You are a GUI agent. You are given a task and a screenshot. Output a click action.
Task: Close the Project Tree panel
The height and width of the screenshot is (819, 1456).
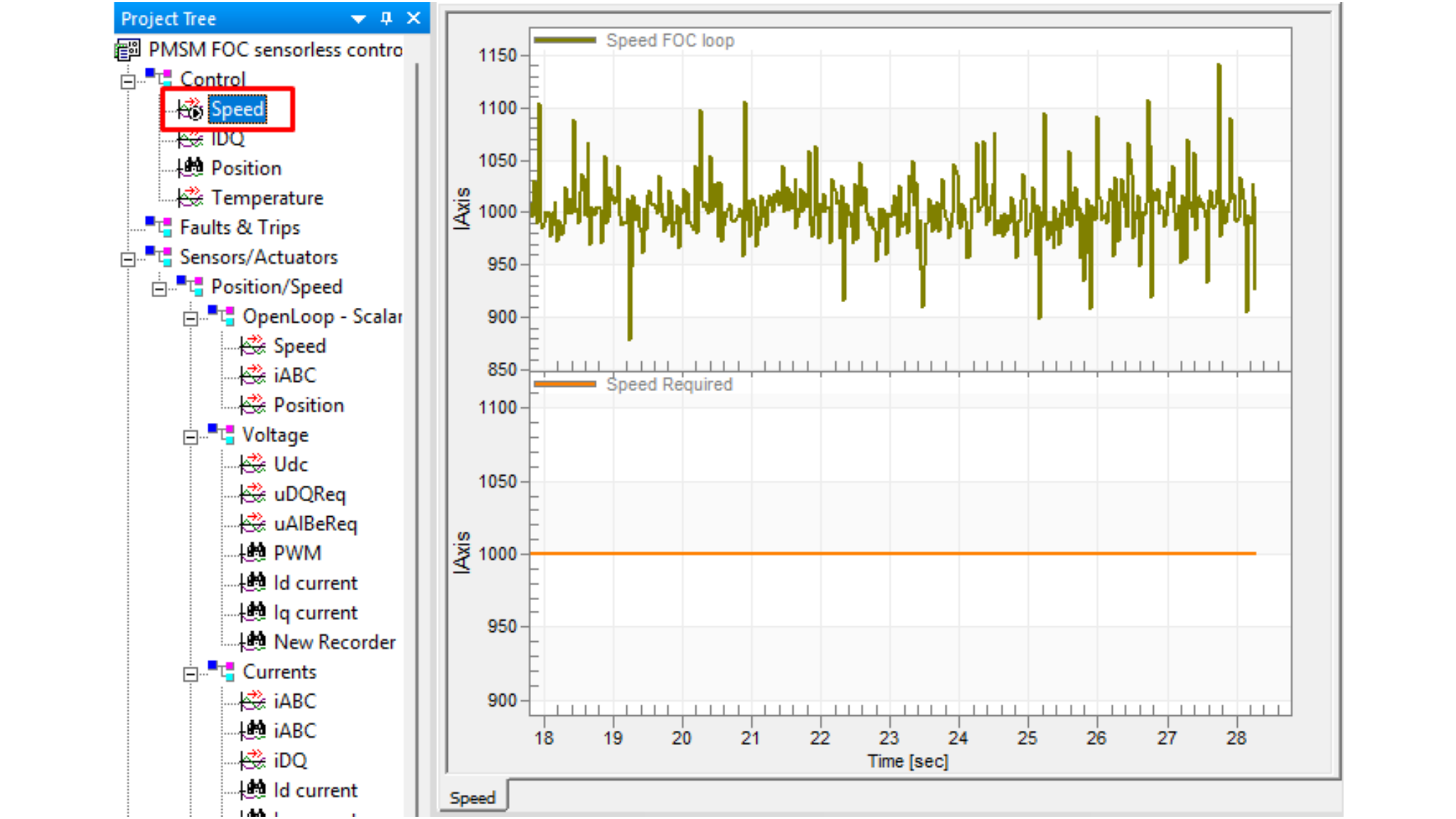click(x=414, y=18)
